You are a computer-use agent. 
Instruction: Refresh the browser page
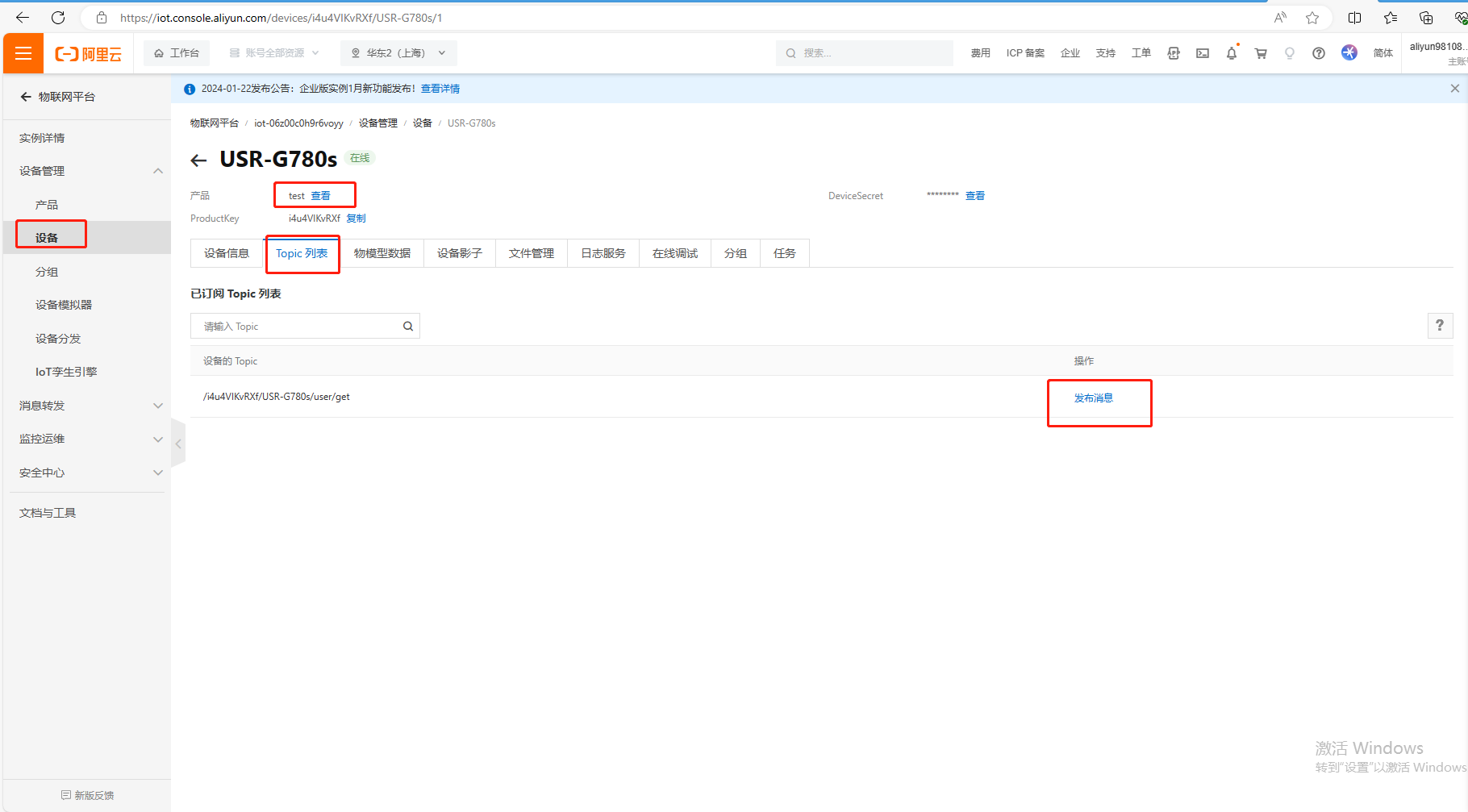(58, 18)
